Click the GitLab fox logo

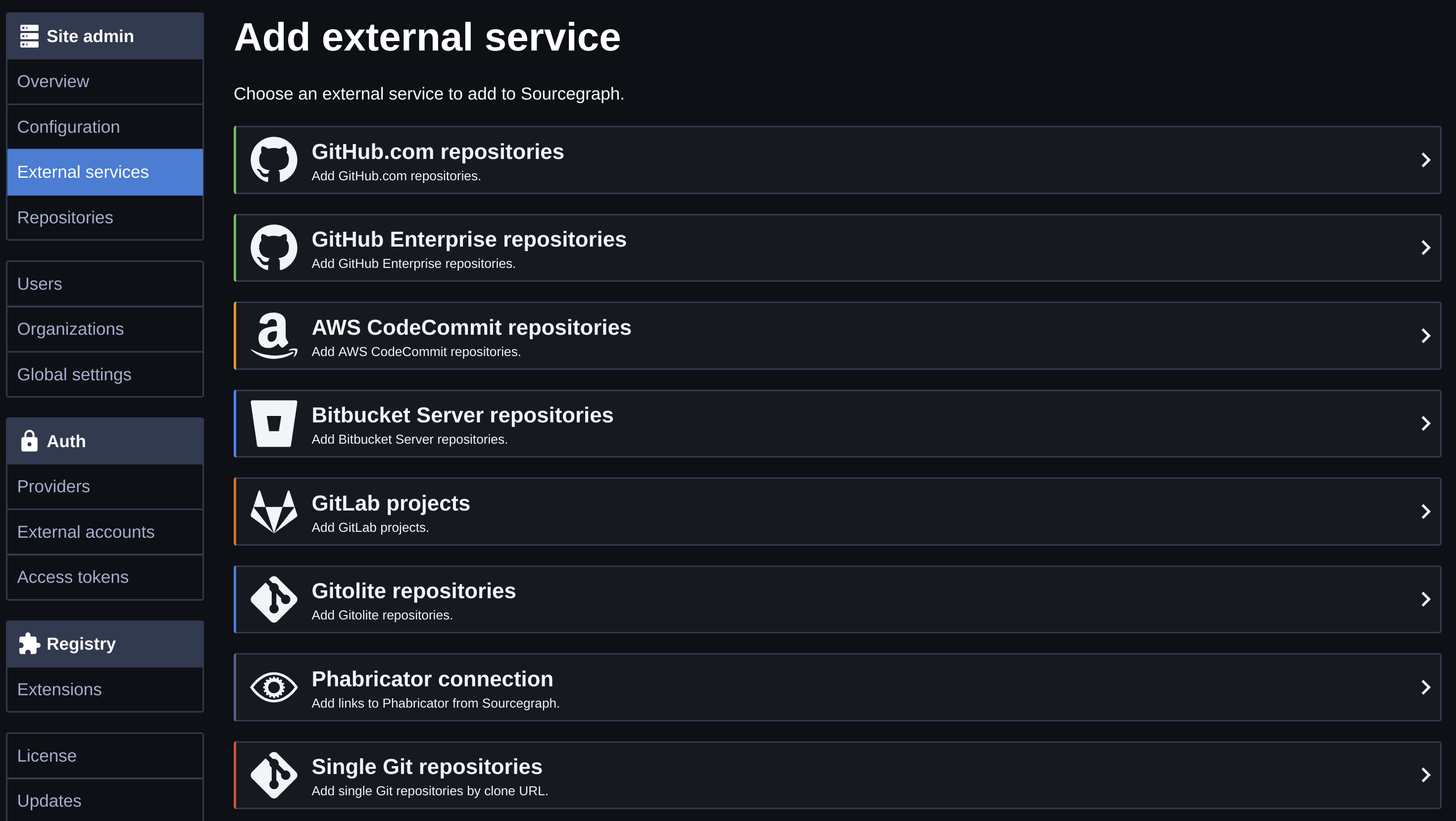(x=274, y=512)
